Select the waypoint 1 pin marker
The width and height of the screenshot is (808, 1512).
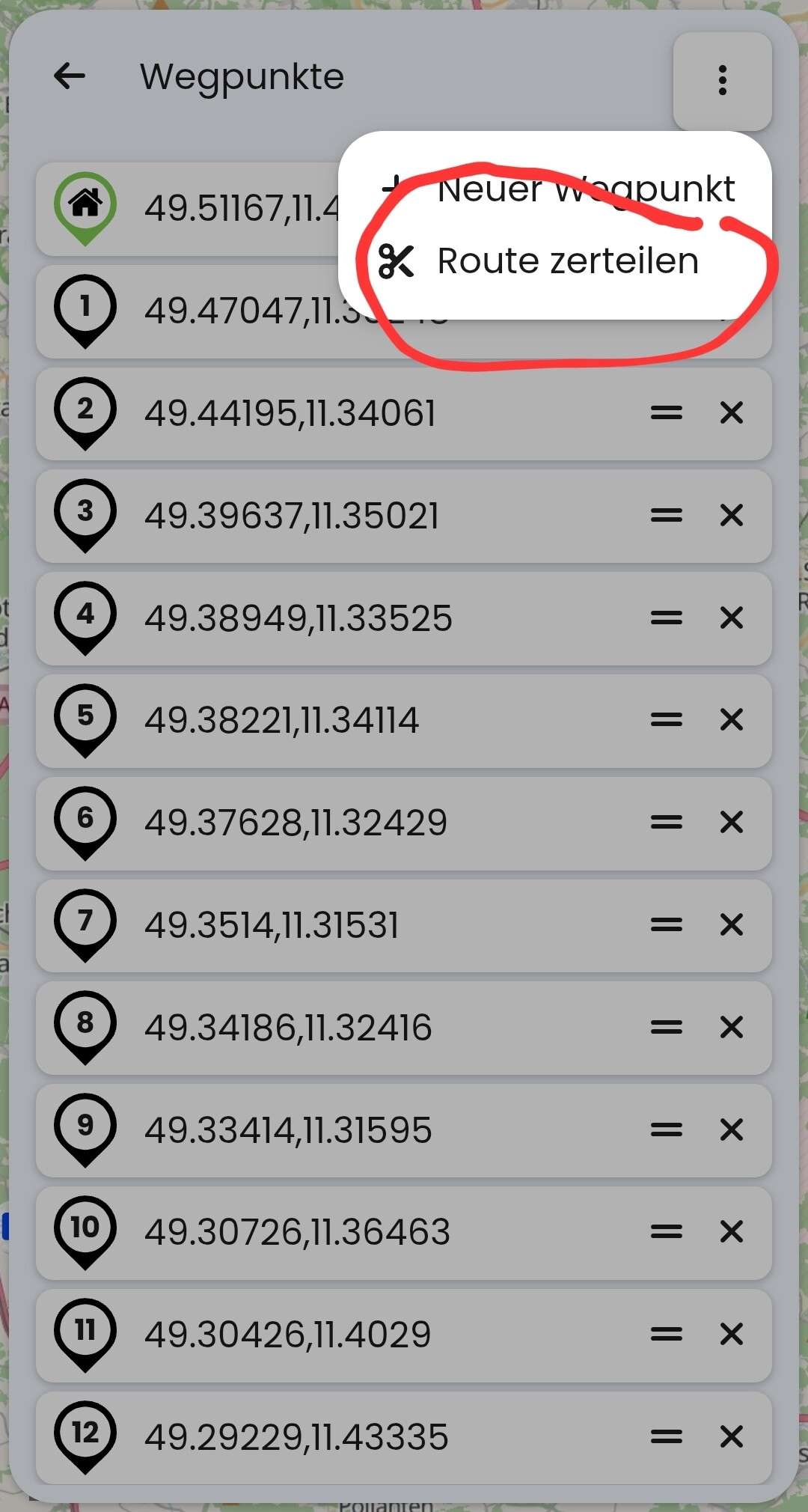pyautogui.click(x=85, y=311)
